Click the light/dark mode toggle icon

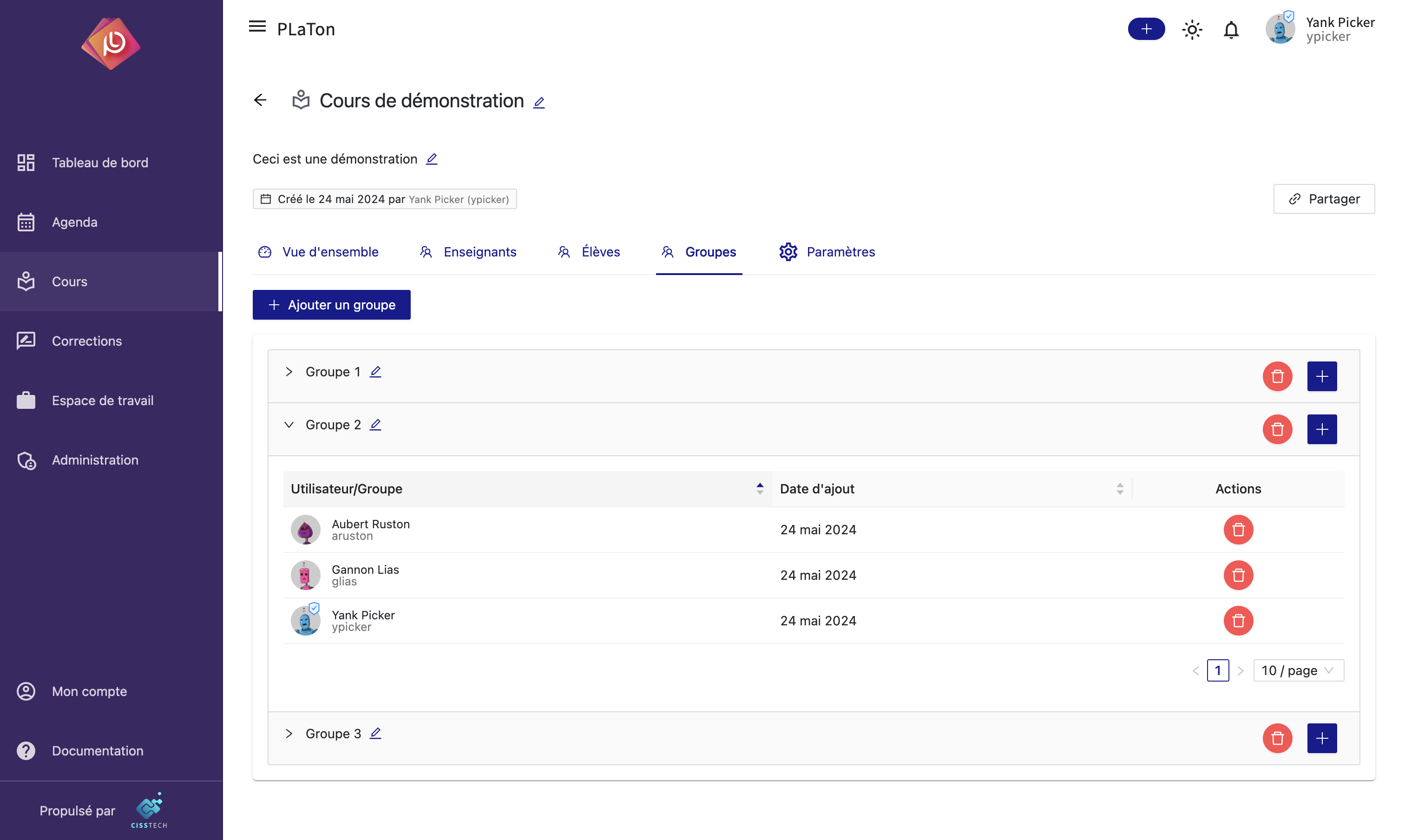(1192, 28)
